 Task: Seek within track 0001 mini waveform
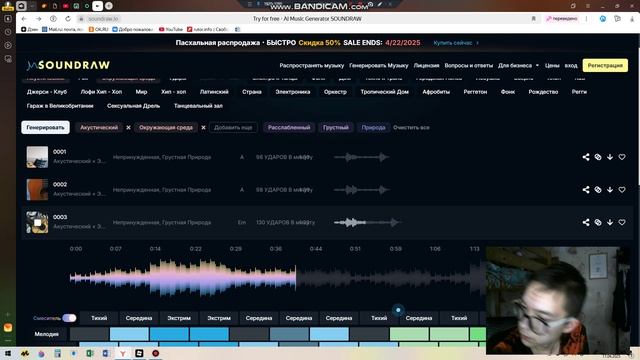pos(362,157)
